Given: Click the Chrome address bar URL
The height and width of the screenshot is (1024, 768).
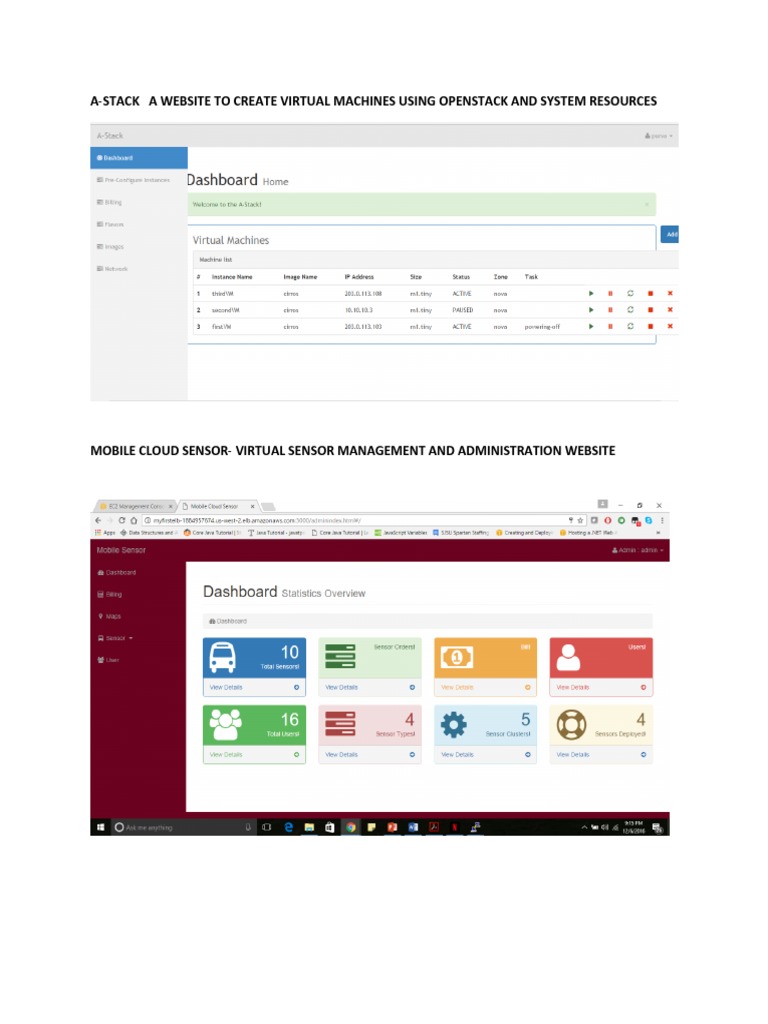Looking at the screenshot, I should 257,520.
